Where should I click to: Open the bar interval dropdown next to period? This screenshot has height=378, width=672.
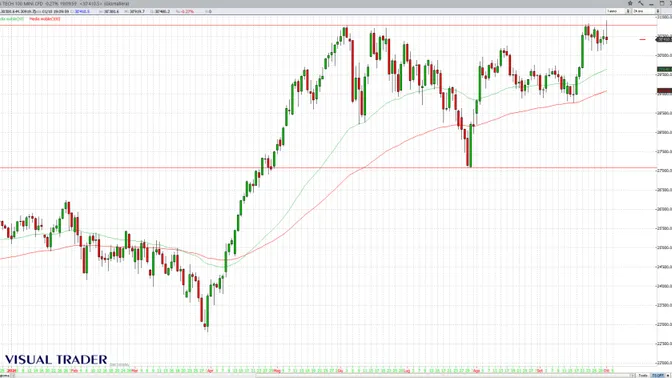click(x=646, y=11)
